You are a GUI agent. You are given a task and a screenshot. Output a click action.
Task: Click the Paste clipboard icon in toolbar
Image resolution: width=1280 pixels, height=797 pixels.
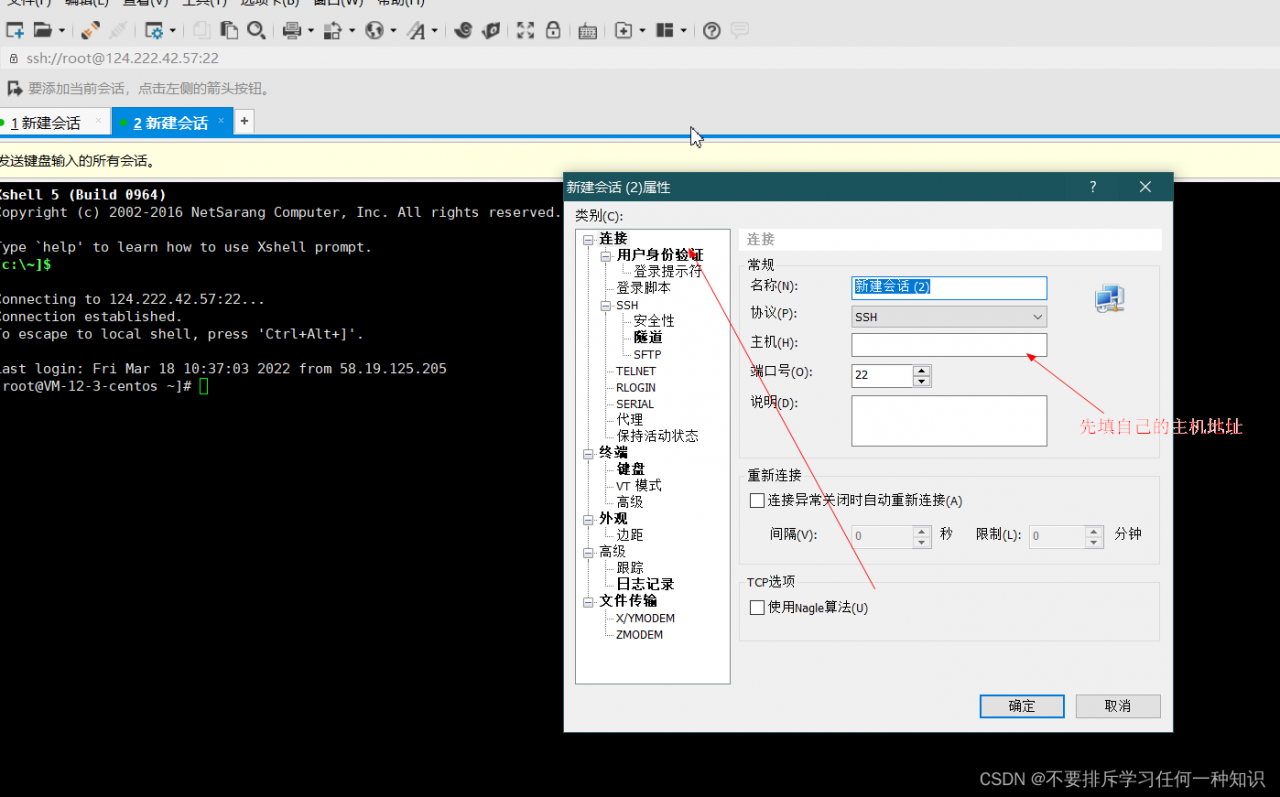tap(229, 31)
